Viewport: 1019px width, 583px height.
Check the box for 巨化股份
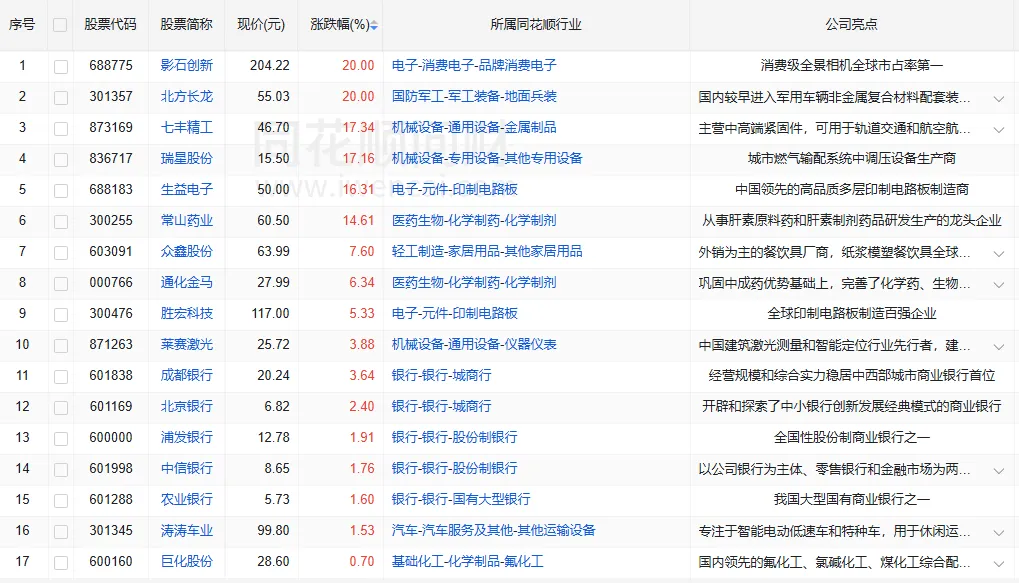[61, 563]
